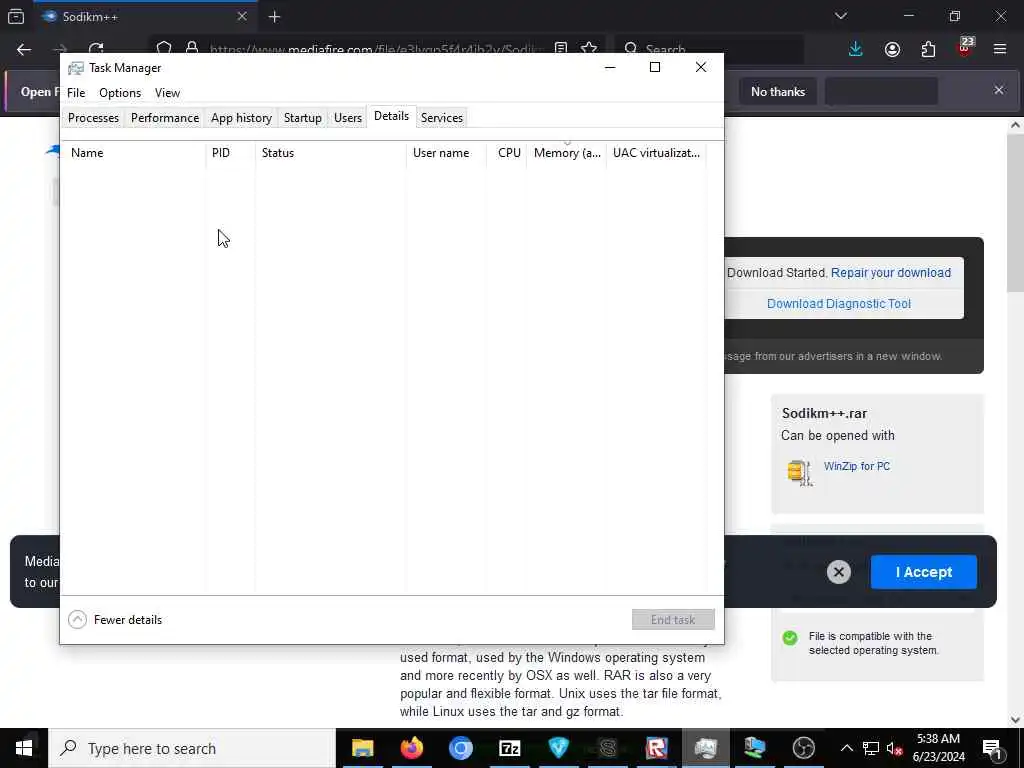The height and width of the screenshot is (768, 1024).
Task: Sort by the Status column header
Action: coord(330,153)
